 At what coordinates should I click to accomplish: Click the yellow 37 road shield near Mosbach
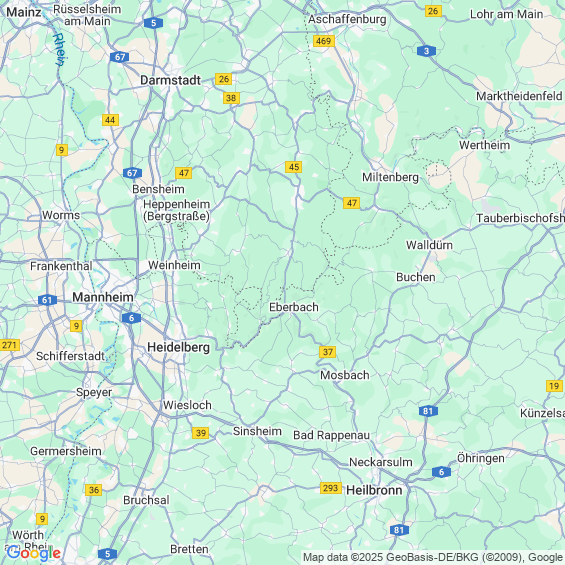click(328, 352)
